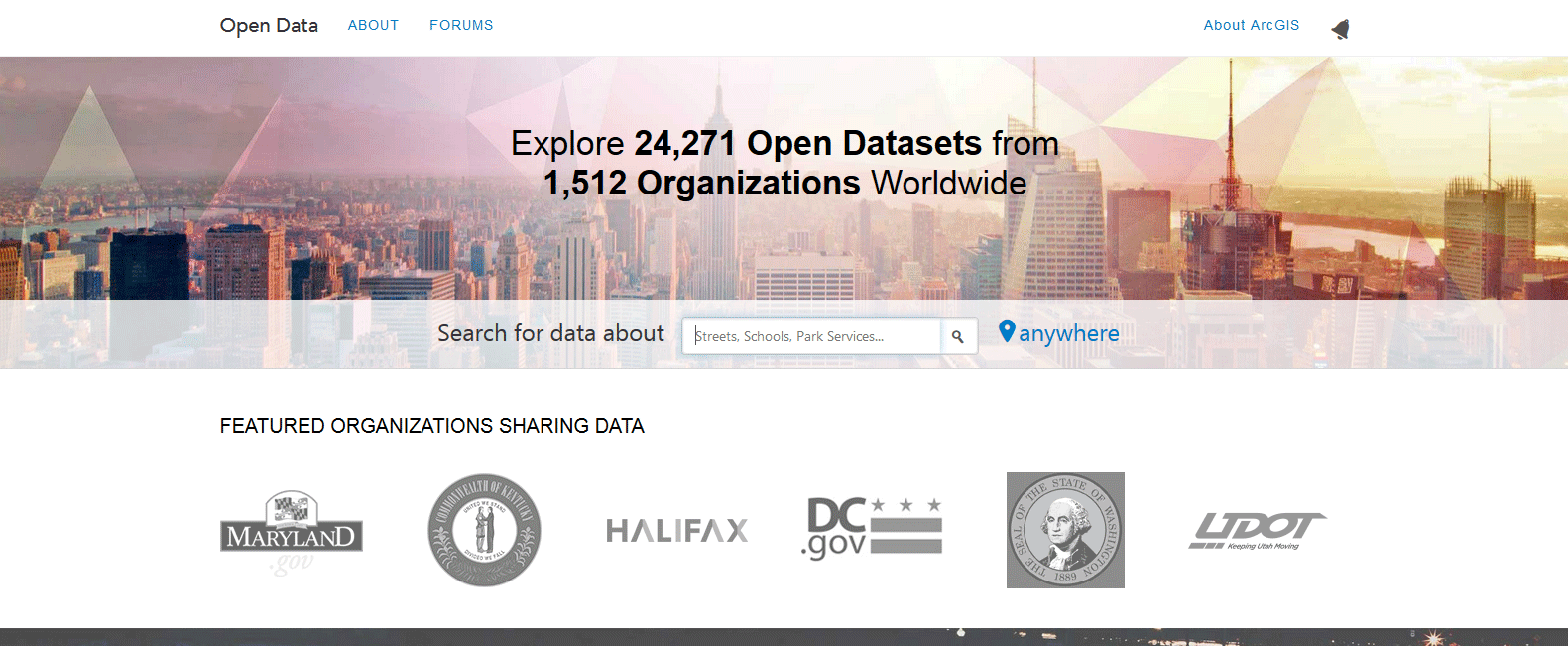The height and width of the screenshot is (646, 1568).
Task: Click the blue location pin icon
Action: pos(1006,331)
